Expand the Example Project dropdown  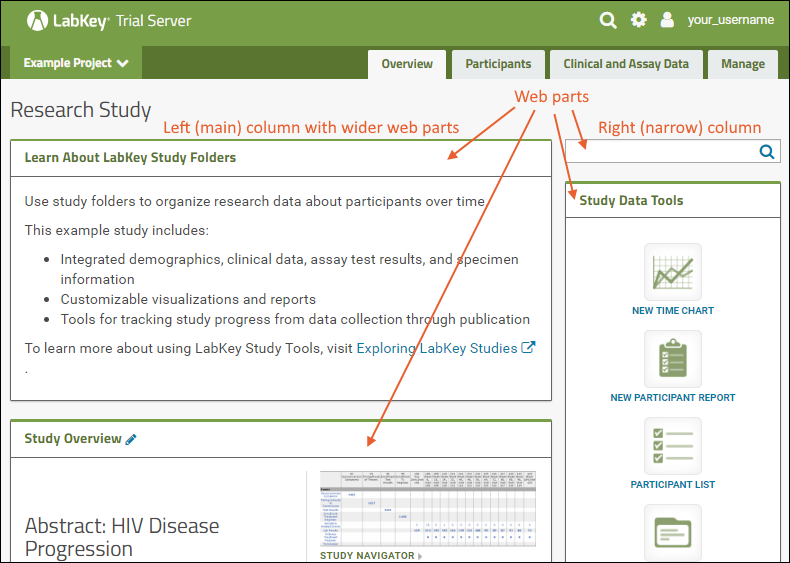click(76, 63)
